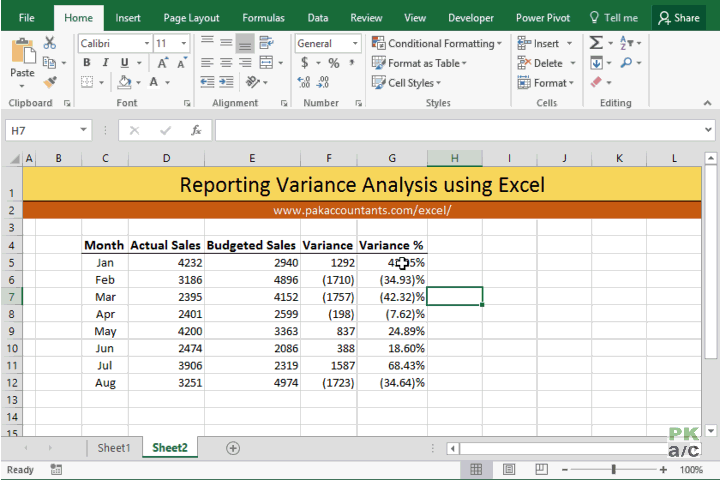This screenshot has width=720, height=480.
Task: Open the Name Box dropdown arrow
Action: coord(83,130)
